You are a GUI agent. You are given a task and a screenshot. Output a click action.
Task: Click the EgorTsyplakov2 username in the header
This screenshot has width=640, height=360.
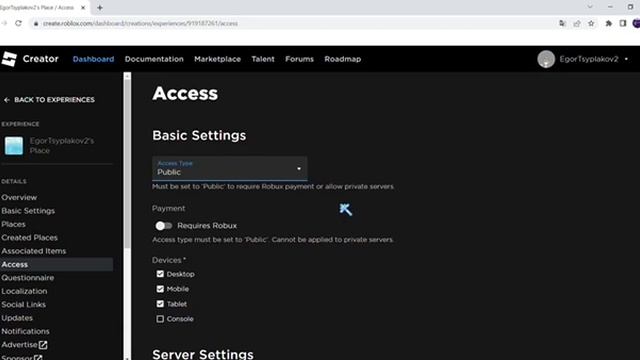tap(589, 59)
